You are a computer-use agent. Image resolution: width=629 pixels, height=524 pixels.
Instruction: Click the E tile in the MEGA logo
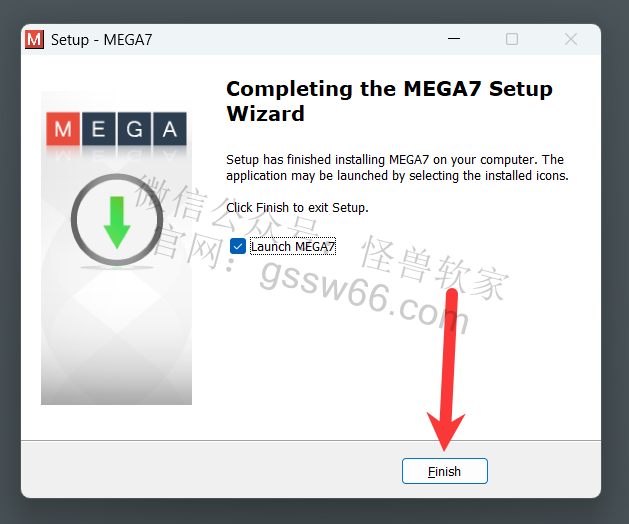pyautogui.click(x=99, y=129)
